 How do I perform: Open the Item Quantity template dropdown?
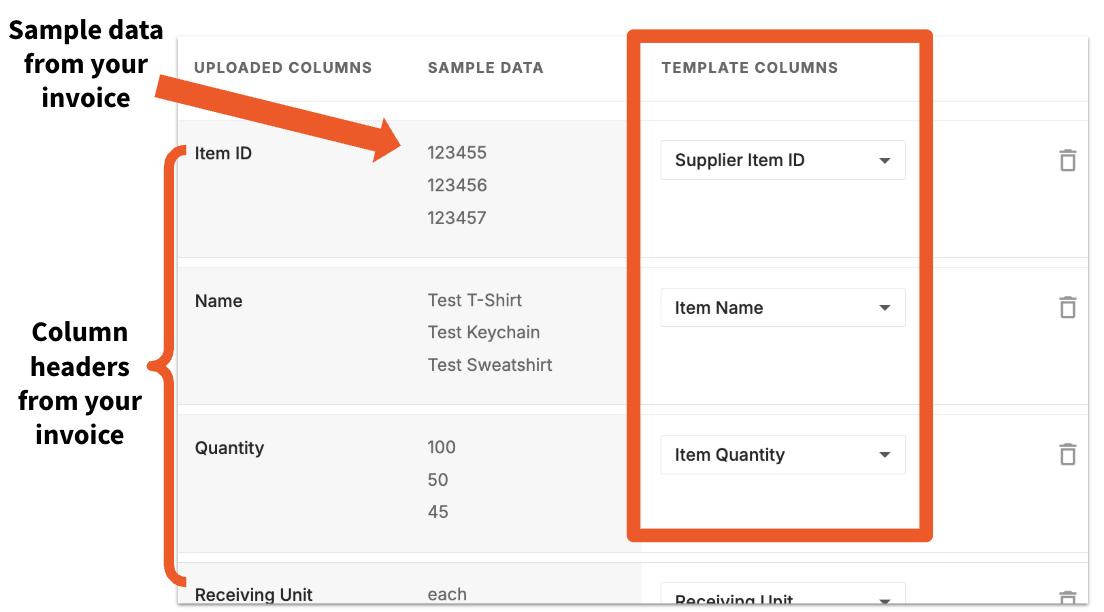pyautogui.click(x=782, y=455)
